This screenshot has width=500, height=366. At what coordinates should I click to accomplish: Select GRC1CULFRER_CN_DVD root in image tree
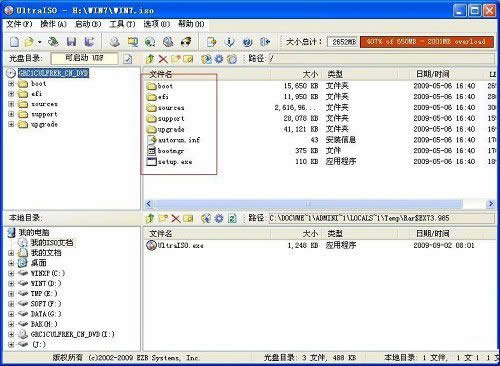pos(53,73)
